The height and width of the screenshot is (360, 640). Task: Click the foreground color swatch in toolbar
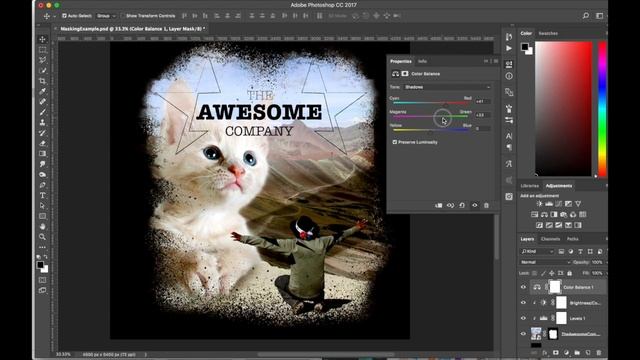(40, 265)
